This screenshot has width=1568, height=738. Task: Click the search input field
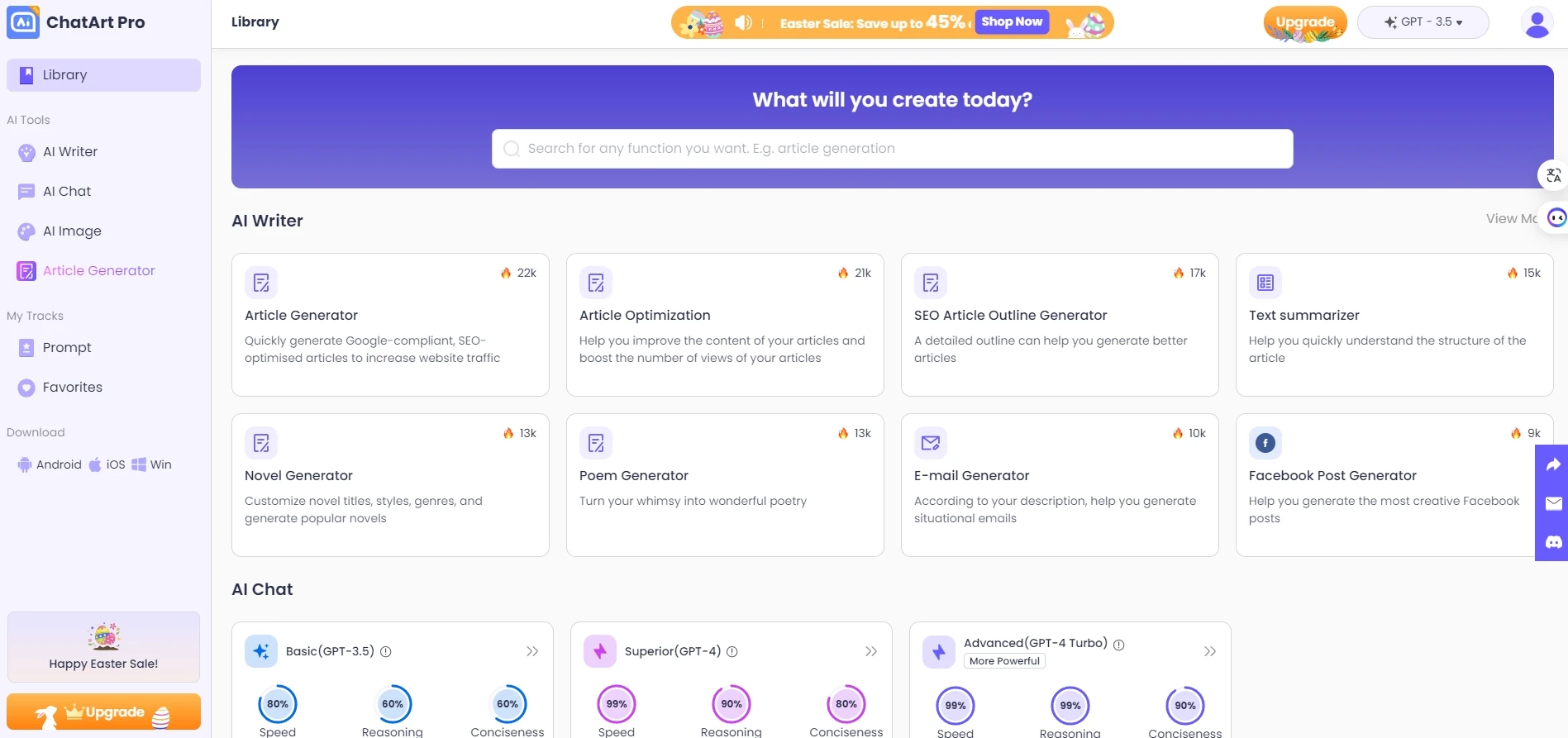[892, 149]
